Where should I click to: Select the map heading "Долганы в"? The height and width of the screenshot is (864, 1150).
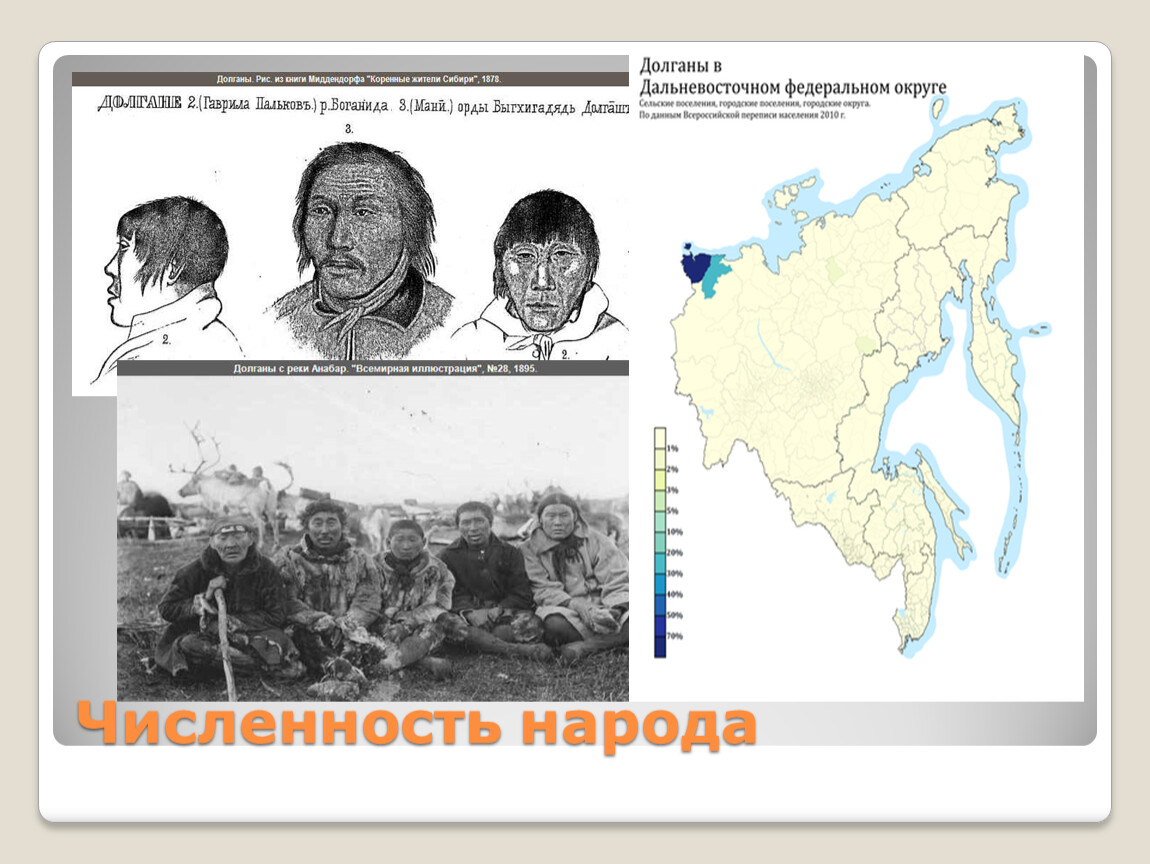681,66
